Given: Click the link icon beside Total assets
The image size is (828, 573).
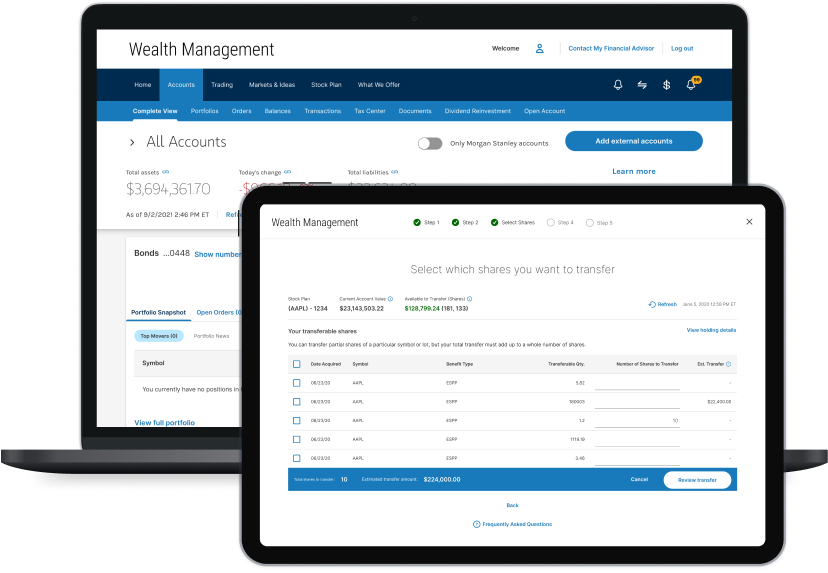Looking at the screenshot, I should [x=165, y=172].
